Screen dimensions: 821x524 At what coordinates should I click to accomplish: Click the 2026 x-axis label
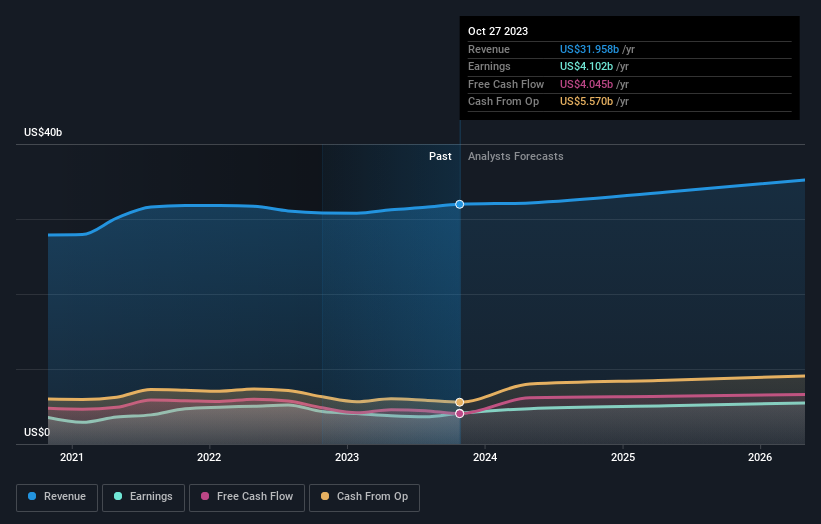pyautogui.click(x=760, y=457)
